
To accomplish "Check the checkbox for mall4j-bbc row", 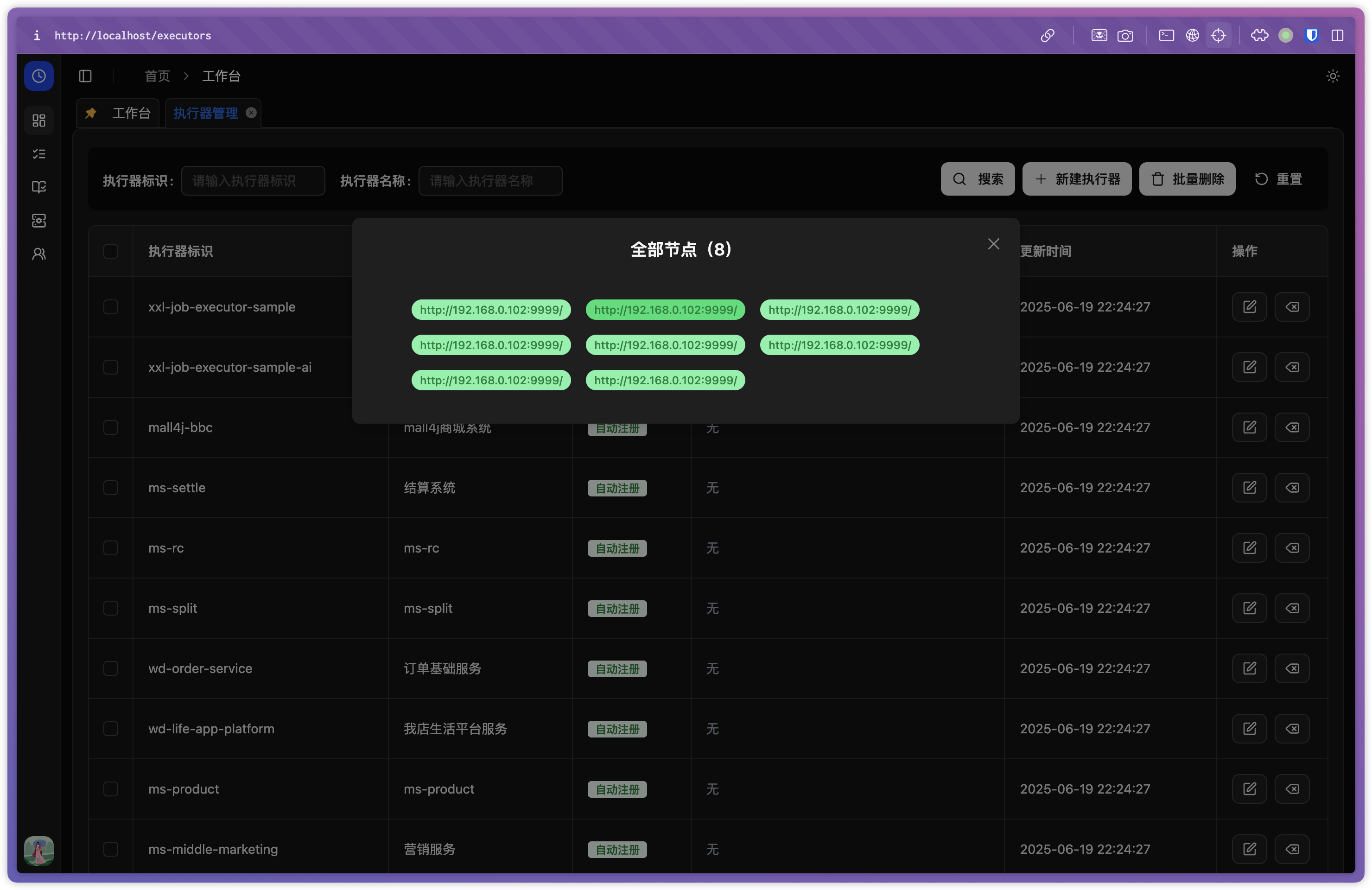I will pyautogui.click(x=110, y=427).
